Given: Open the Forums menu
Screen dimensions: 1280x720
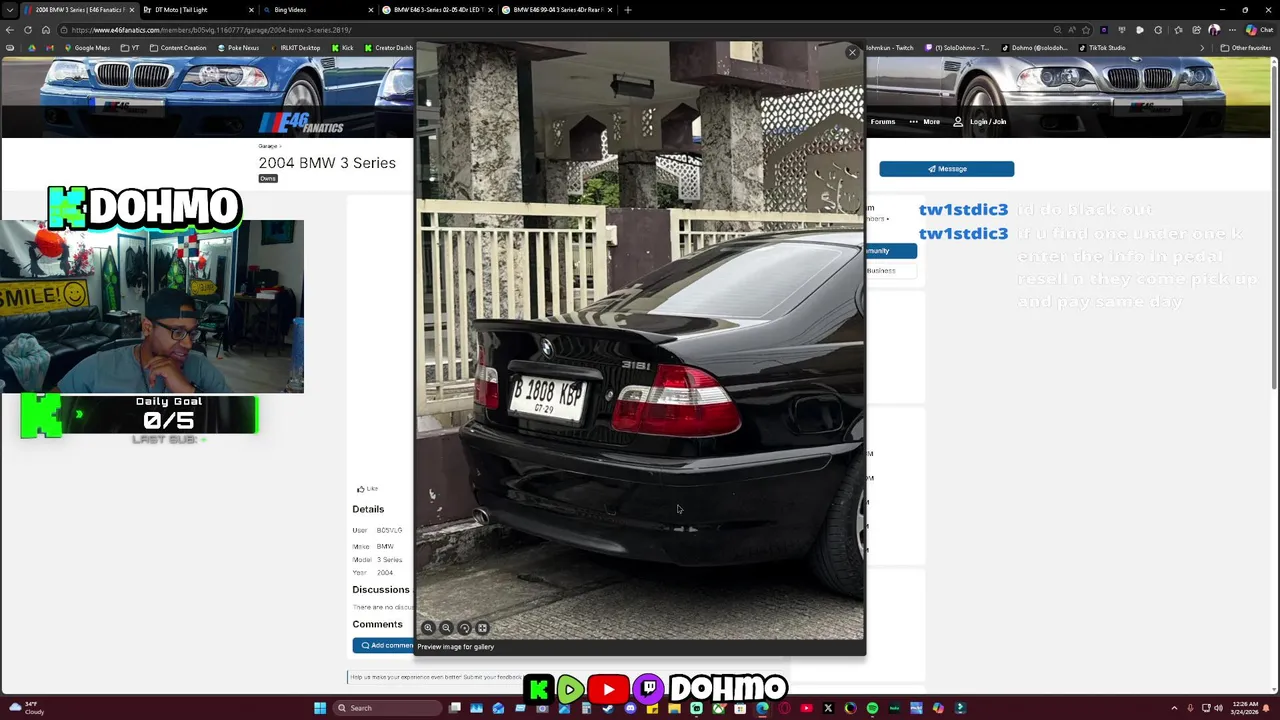Looking at the screenshot, I should click(x=883, y=122).
